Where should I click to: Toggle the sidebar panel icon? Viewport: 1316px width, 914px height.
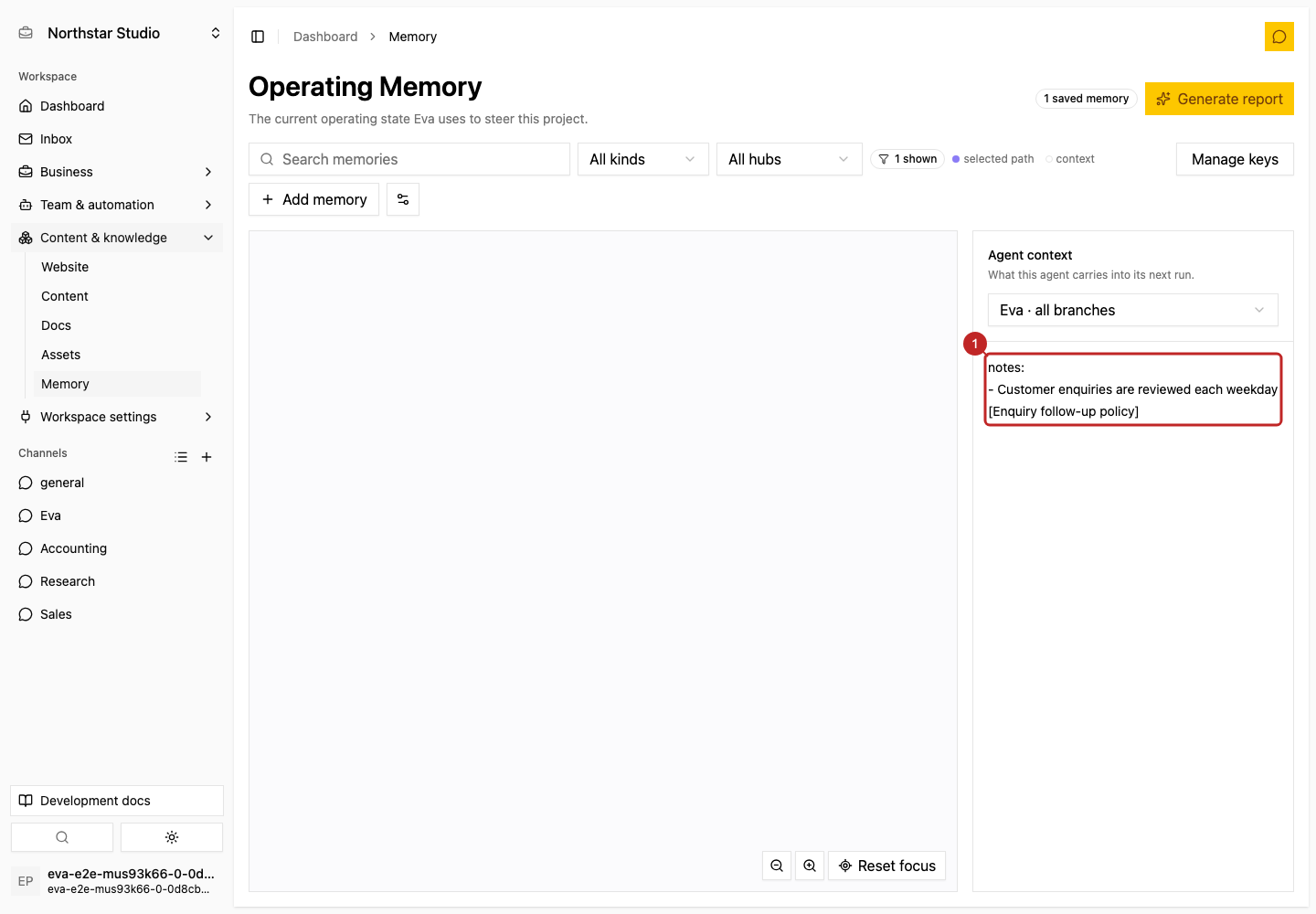(258, 37)
